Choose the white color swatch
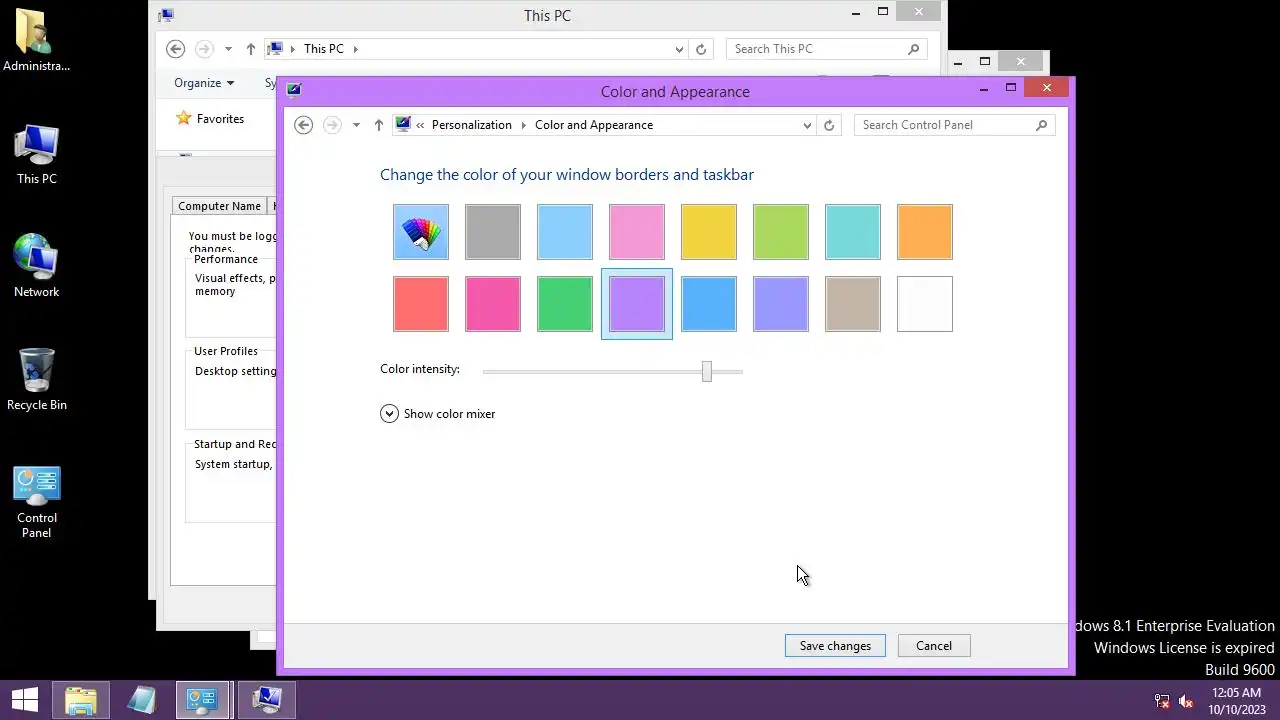 [925, 304]
